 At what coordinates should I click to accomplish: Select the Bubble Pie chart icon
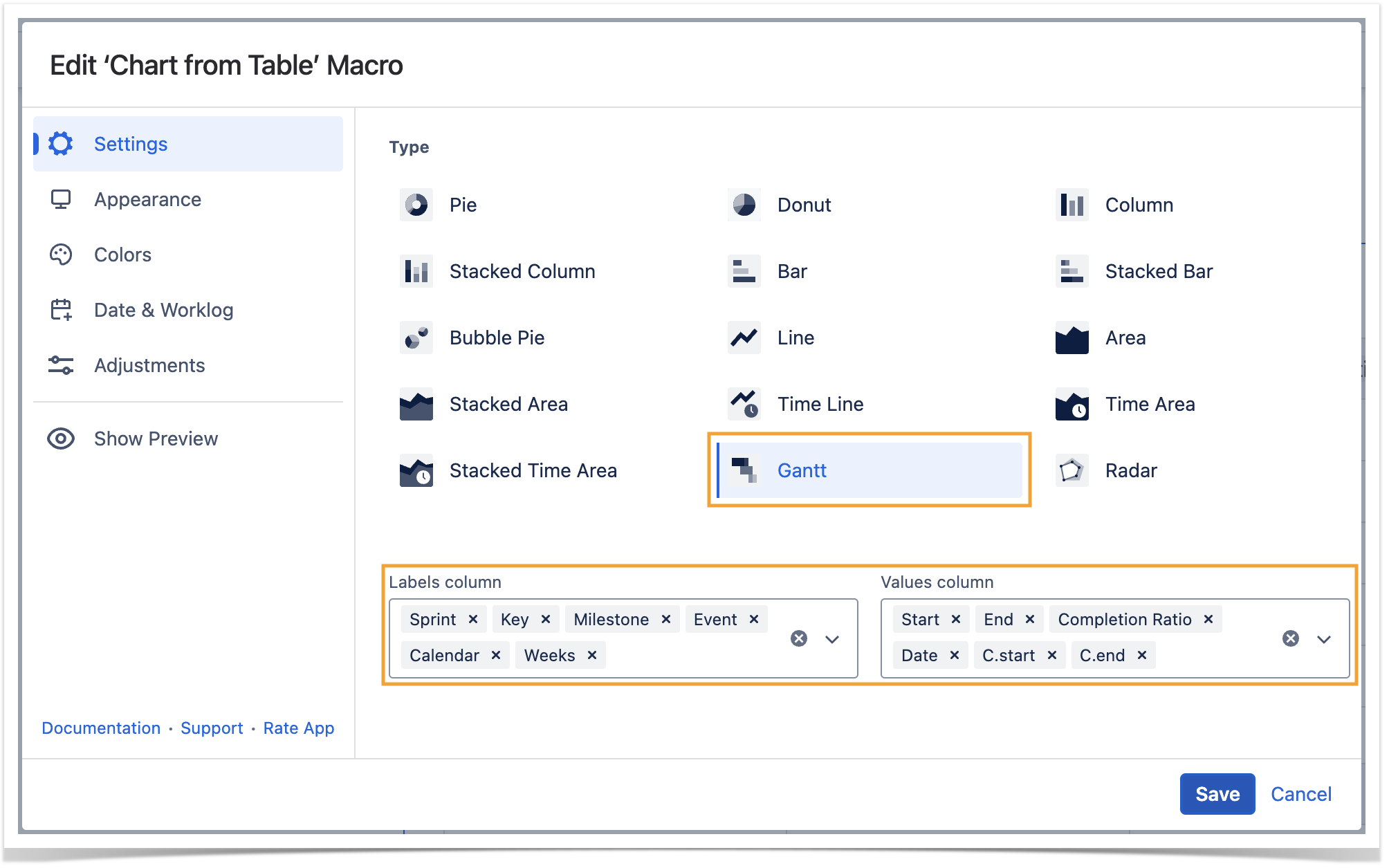(416, 338)
